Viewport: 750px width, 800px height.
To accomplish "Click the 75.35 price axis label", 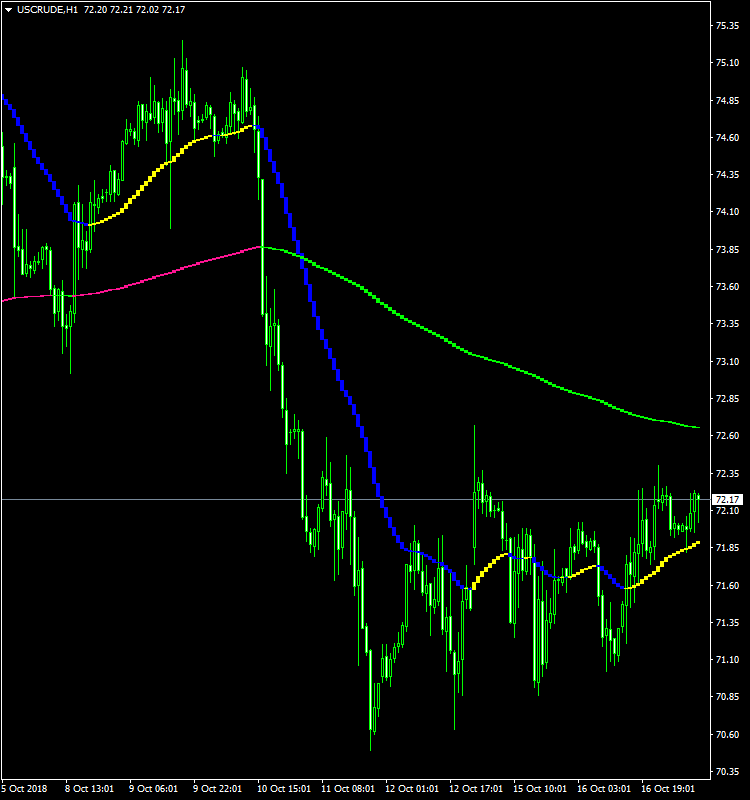I will tap(728, 26).
